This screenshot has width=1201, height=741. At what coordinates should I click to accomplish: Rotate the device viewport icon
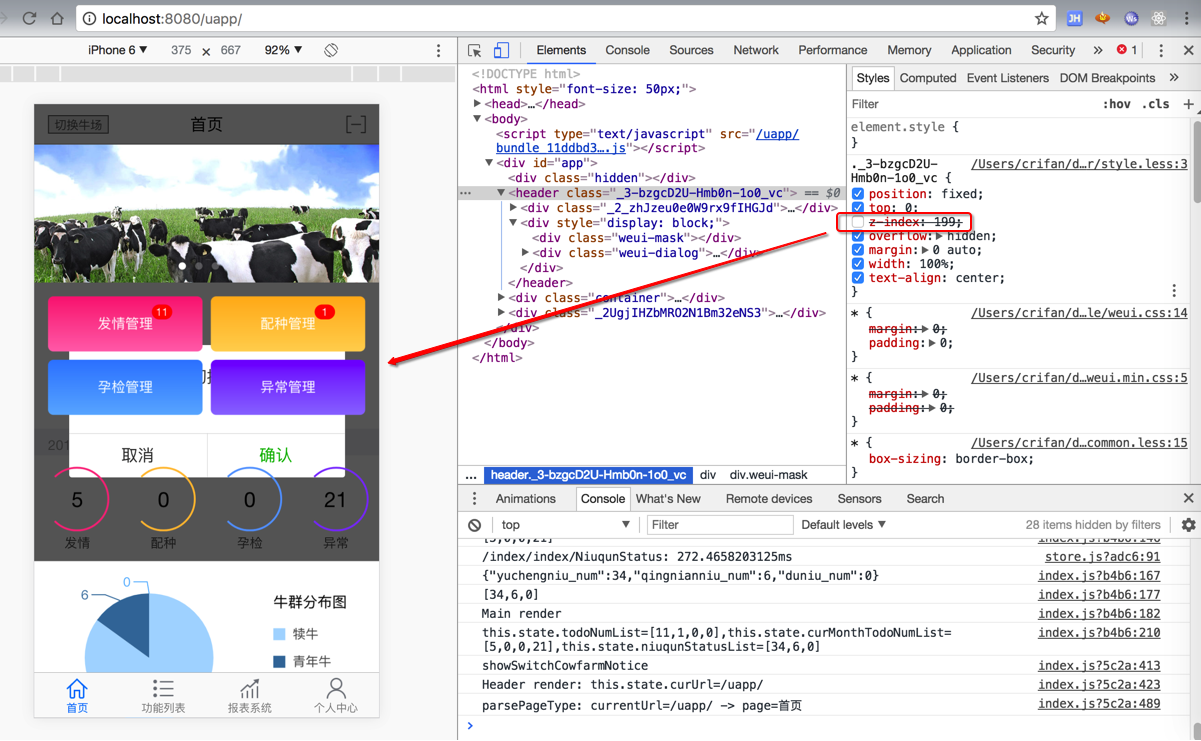point(331,50)
